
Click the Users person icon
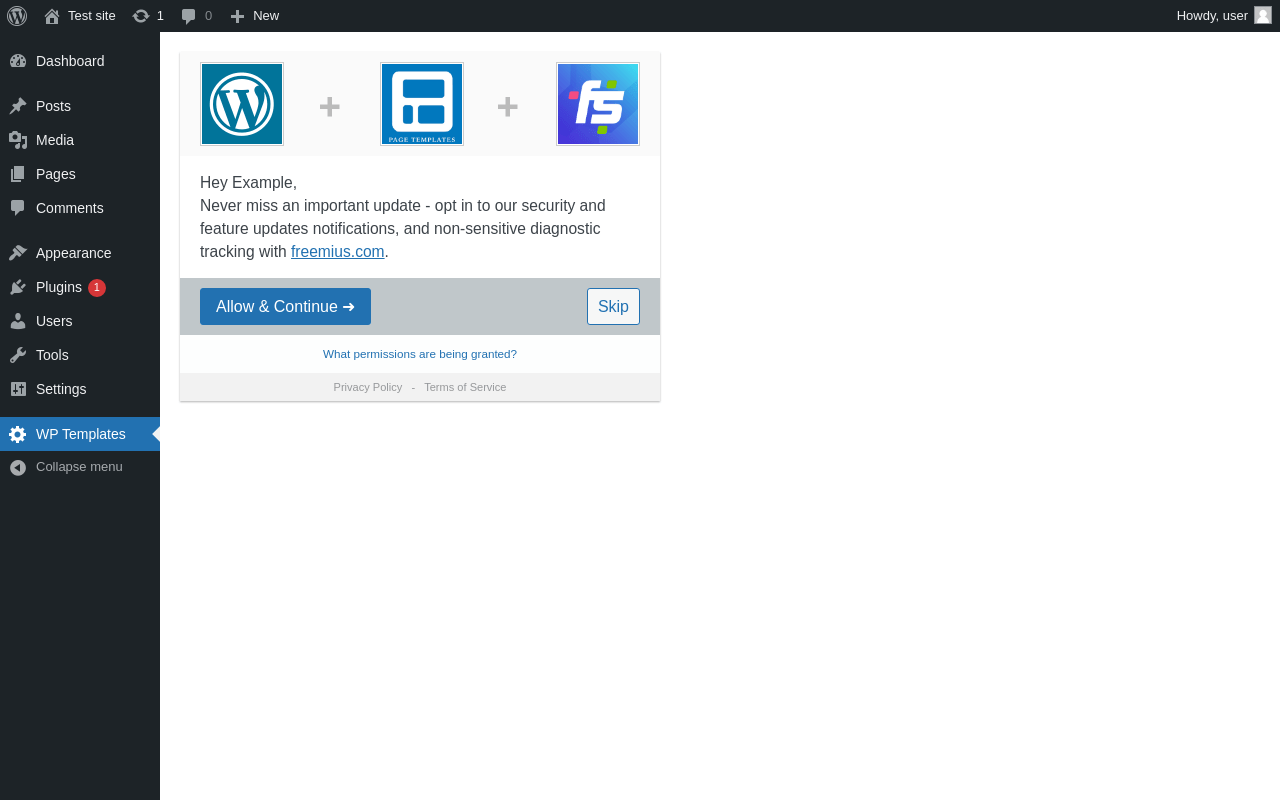pos(18,321)
